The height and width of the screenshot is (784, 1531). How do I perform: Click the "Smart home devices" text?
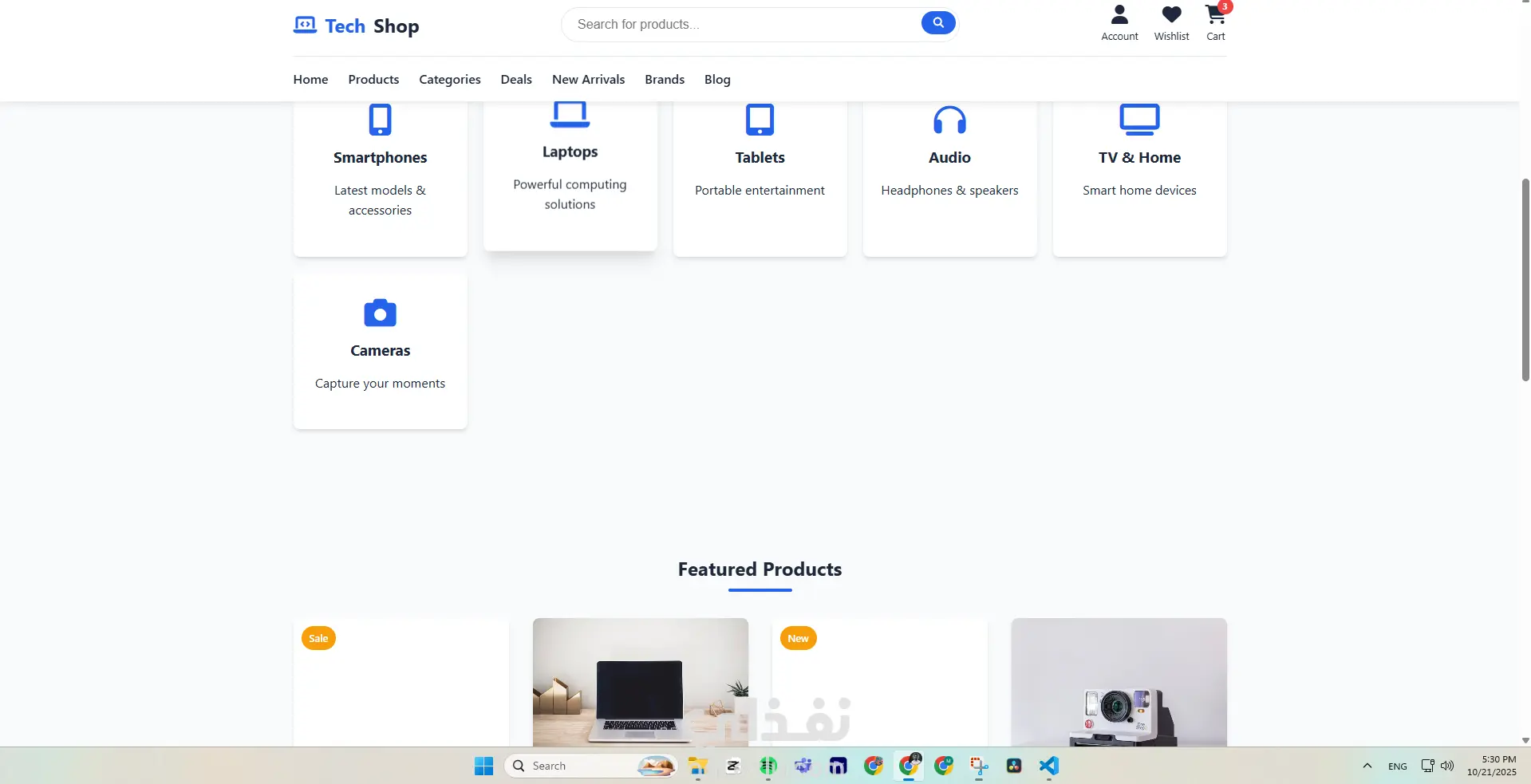1139,190
